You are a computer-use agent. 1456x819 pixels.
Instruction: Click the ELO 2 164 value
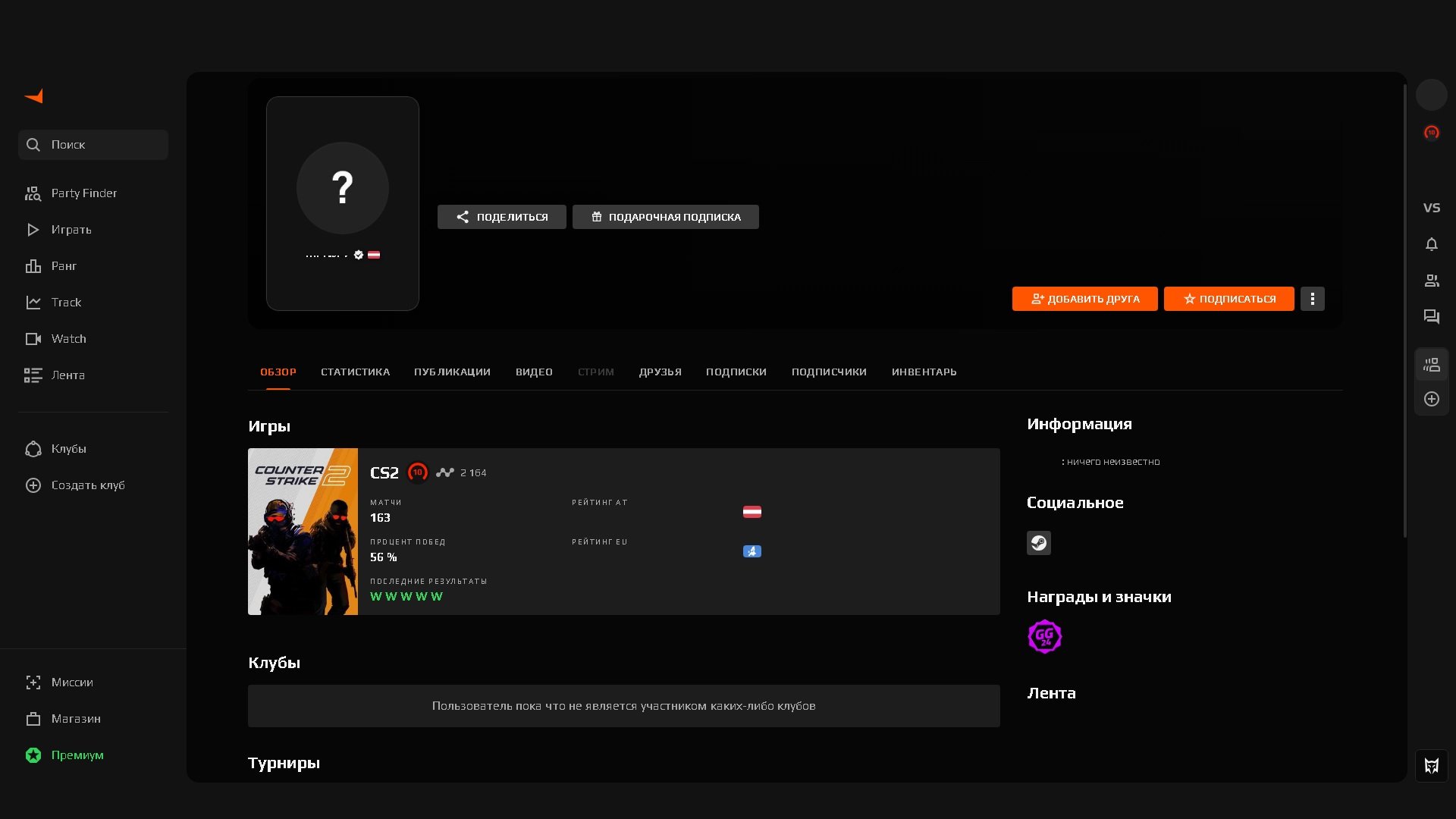pyautogui.click(x=473, y=473)
